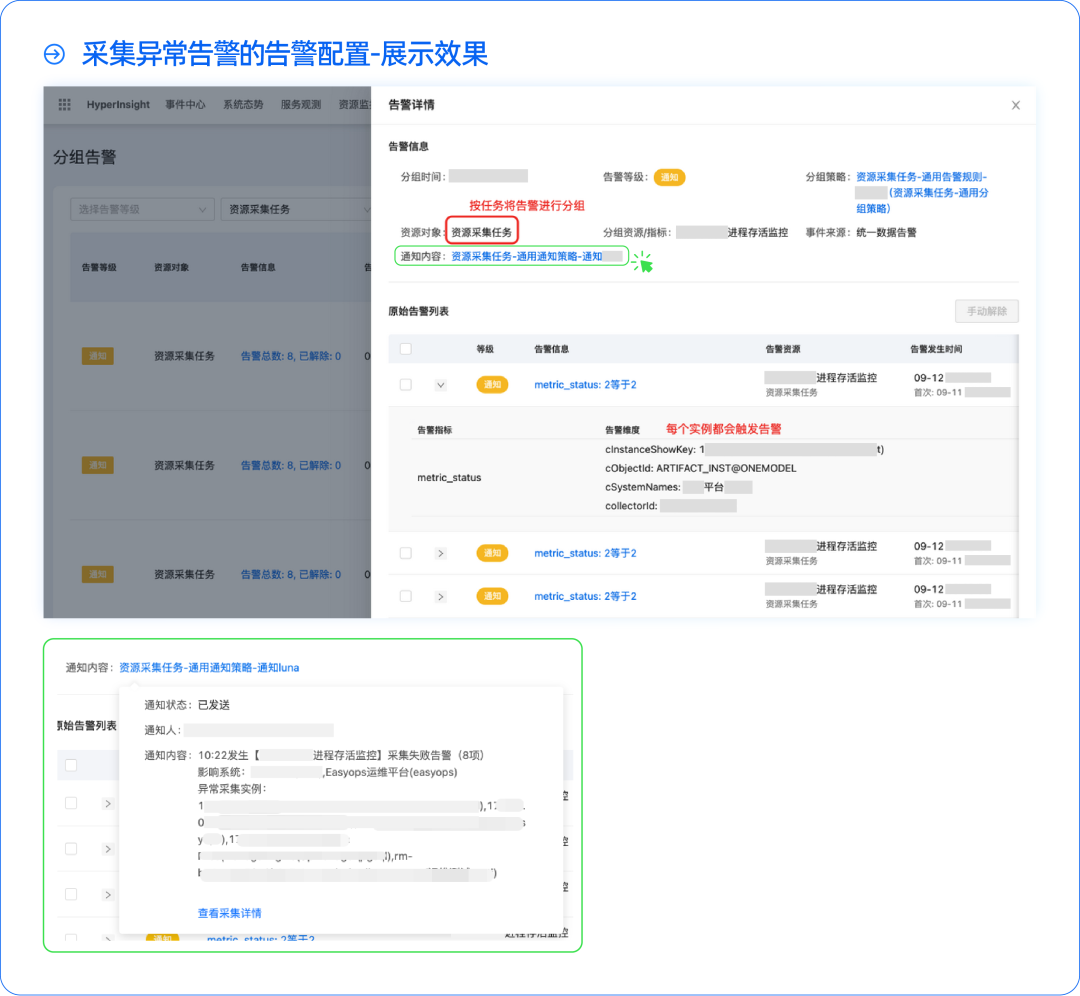The height and width of the screenshot is (996, 1080).
Task: Close the 告警详情 panel
Action: pyautogui.click(x=1015, y=105)
